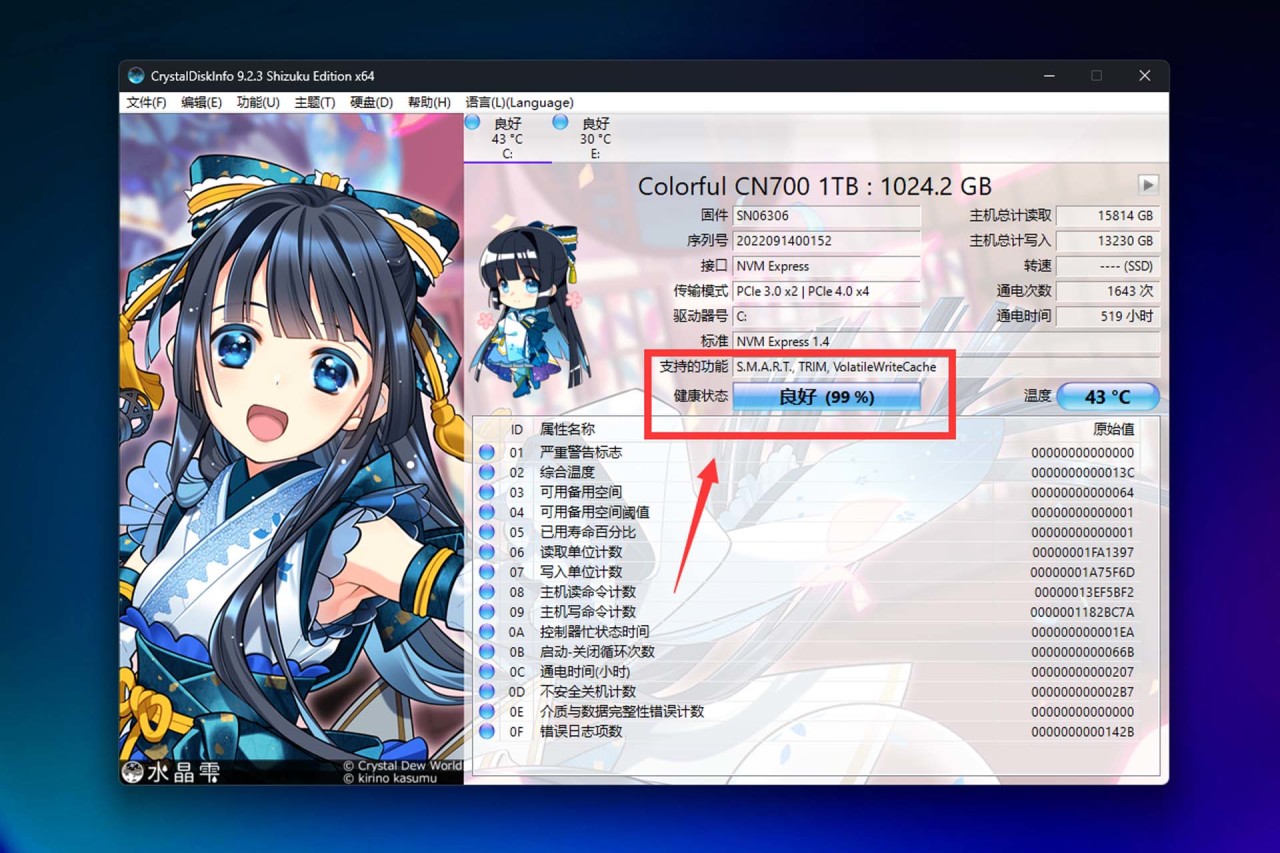This screenshot has width=1280, height=853.
Task: Select the 错误日志项数 attribute name
Action: pos(581,732)
